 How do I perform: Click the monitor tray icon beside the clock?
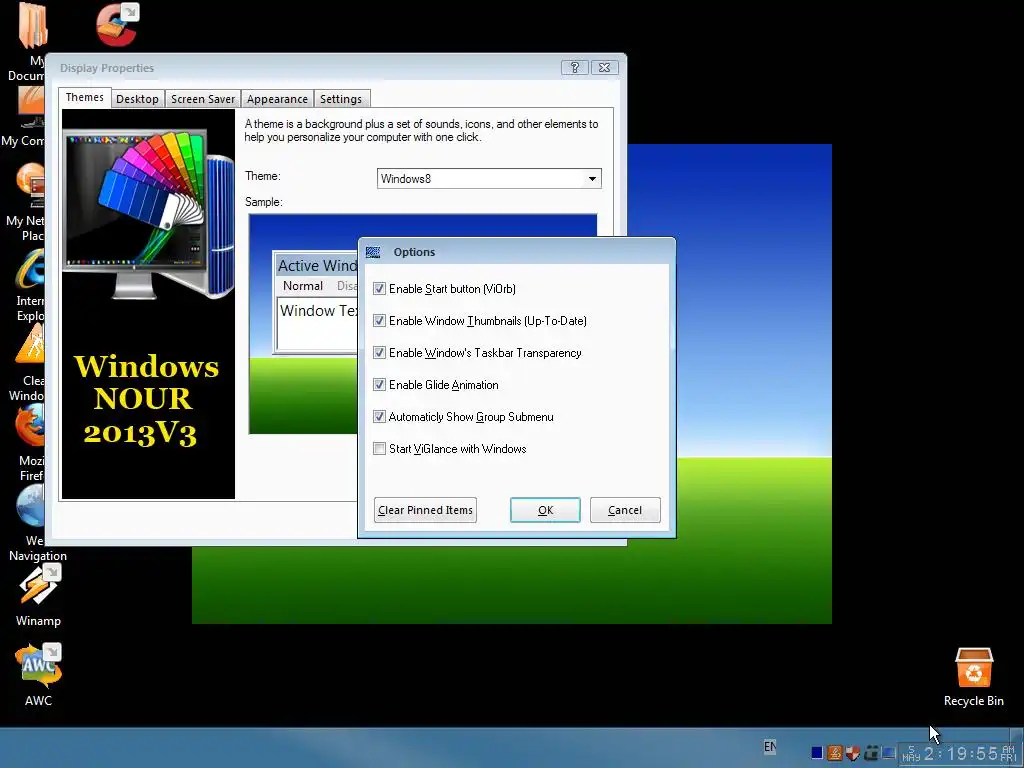tap(888, 753)
